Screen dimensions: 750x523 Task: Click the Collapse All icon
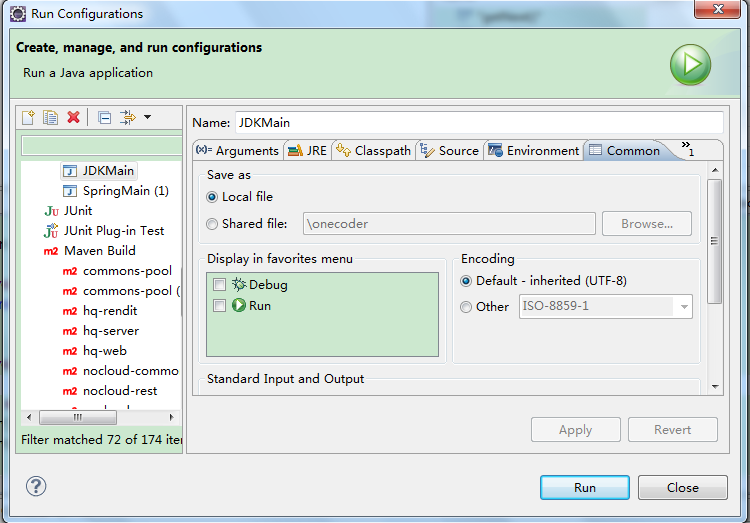pos(105,118)
